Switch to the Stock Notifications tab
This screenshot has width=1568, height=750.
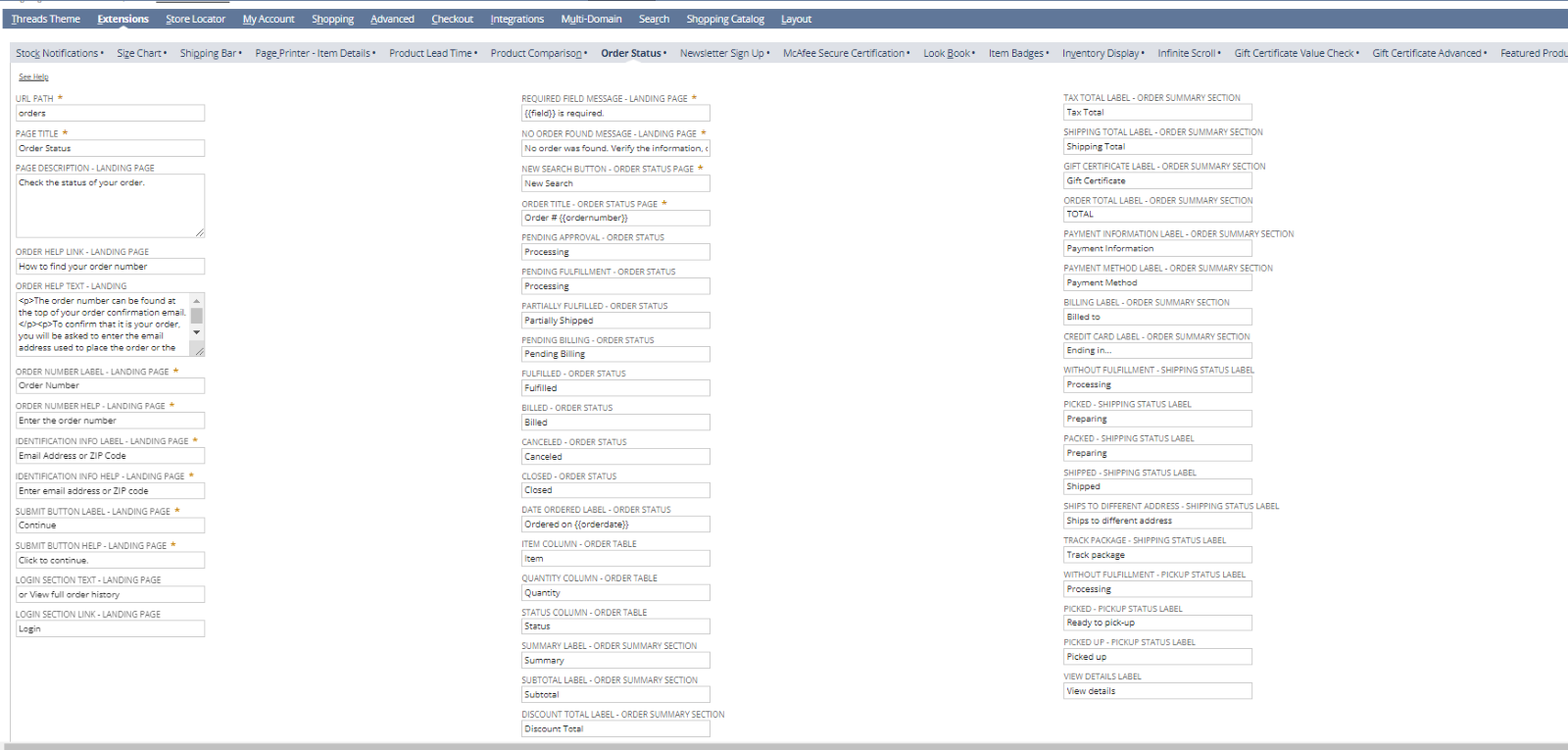(57, 53)
